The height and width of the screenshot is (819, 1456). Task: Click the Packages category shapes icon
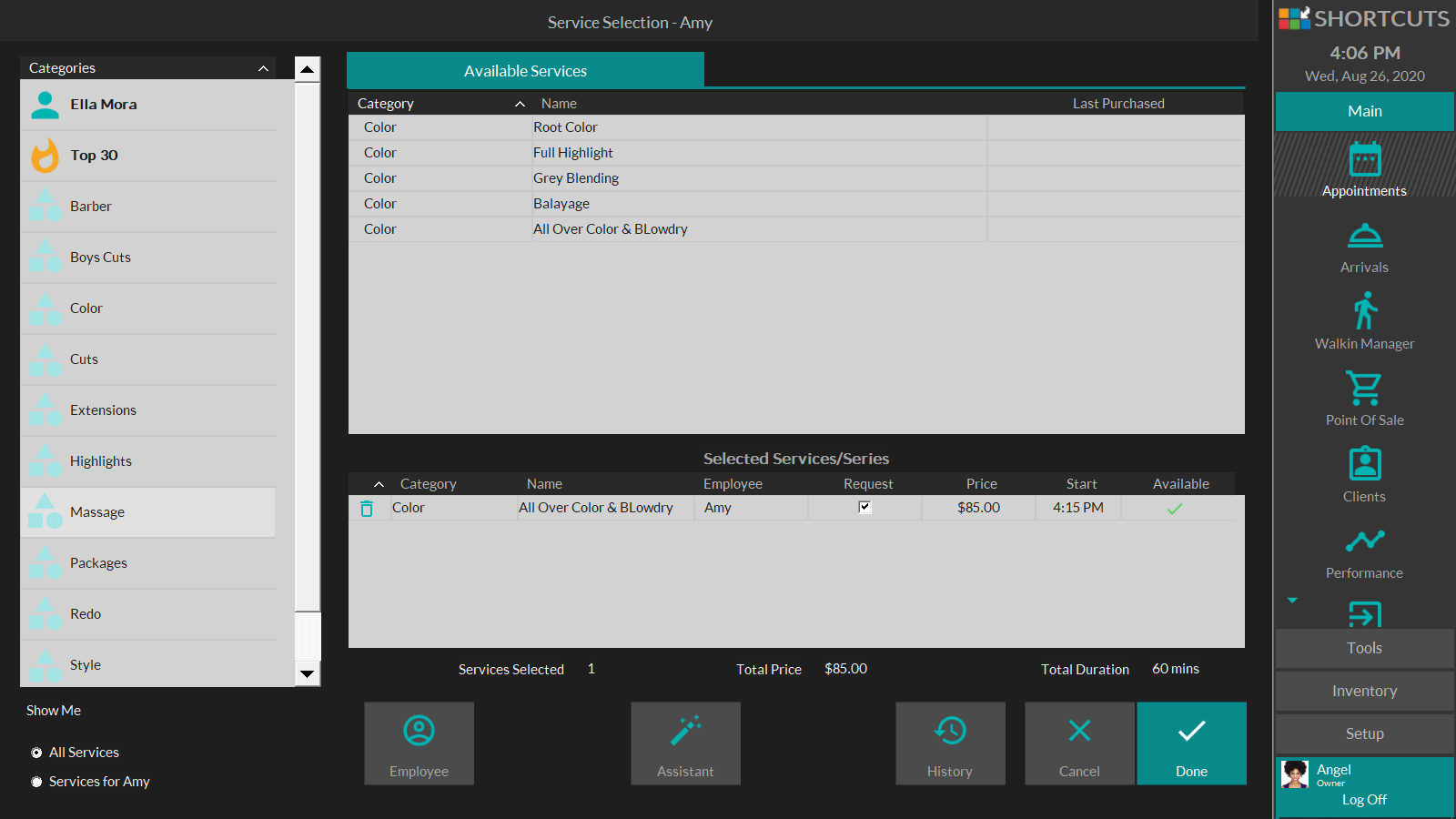pyautogui.click(x=45, y=563)
